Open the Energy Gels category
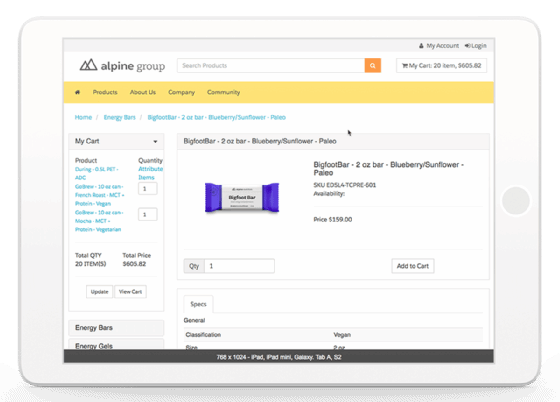 coord(116,345)
